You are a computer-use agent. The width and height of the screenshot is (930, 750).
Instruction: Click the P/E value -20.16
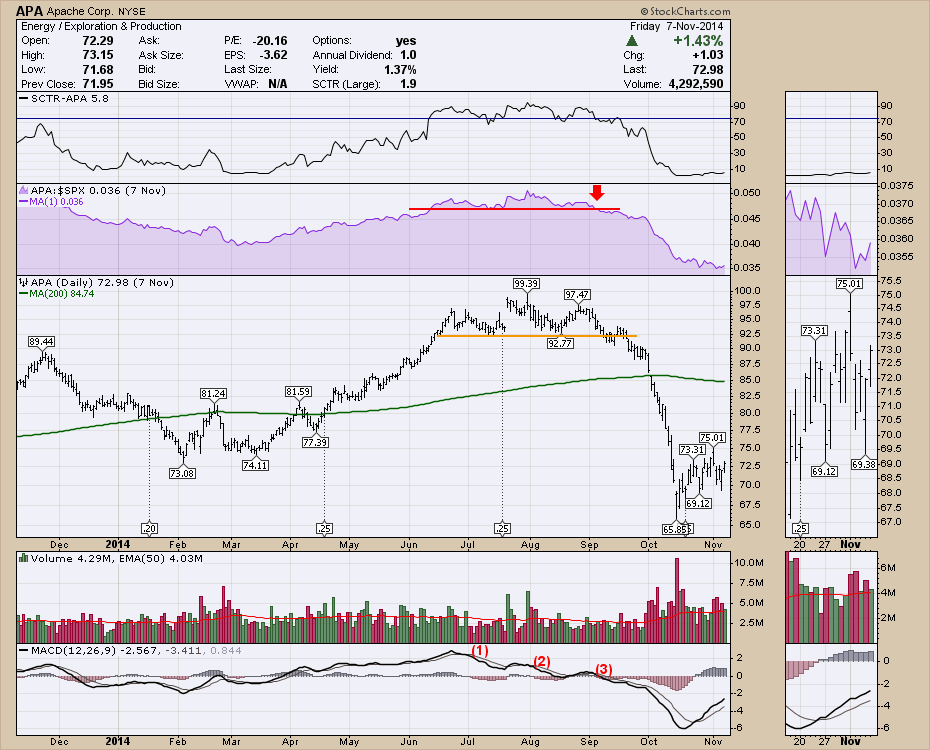[270, 40]
